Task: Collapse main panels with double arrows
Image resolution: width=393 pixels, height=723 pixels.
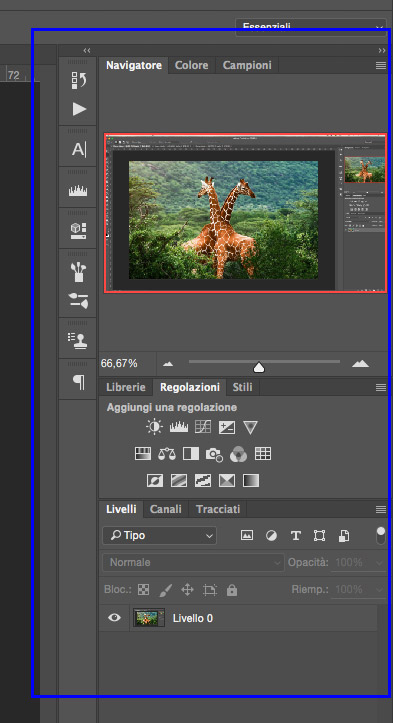Action: tap(382, 50)
